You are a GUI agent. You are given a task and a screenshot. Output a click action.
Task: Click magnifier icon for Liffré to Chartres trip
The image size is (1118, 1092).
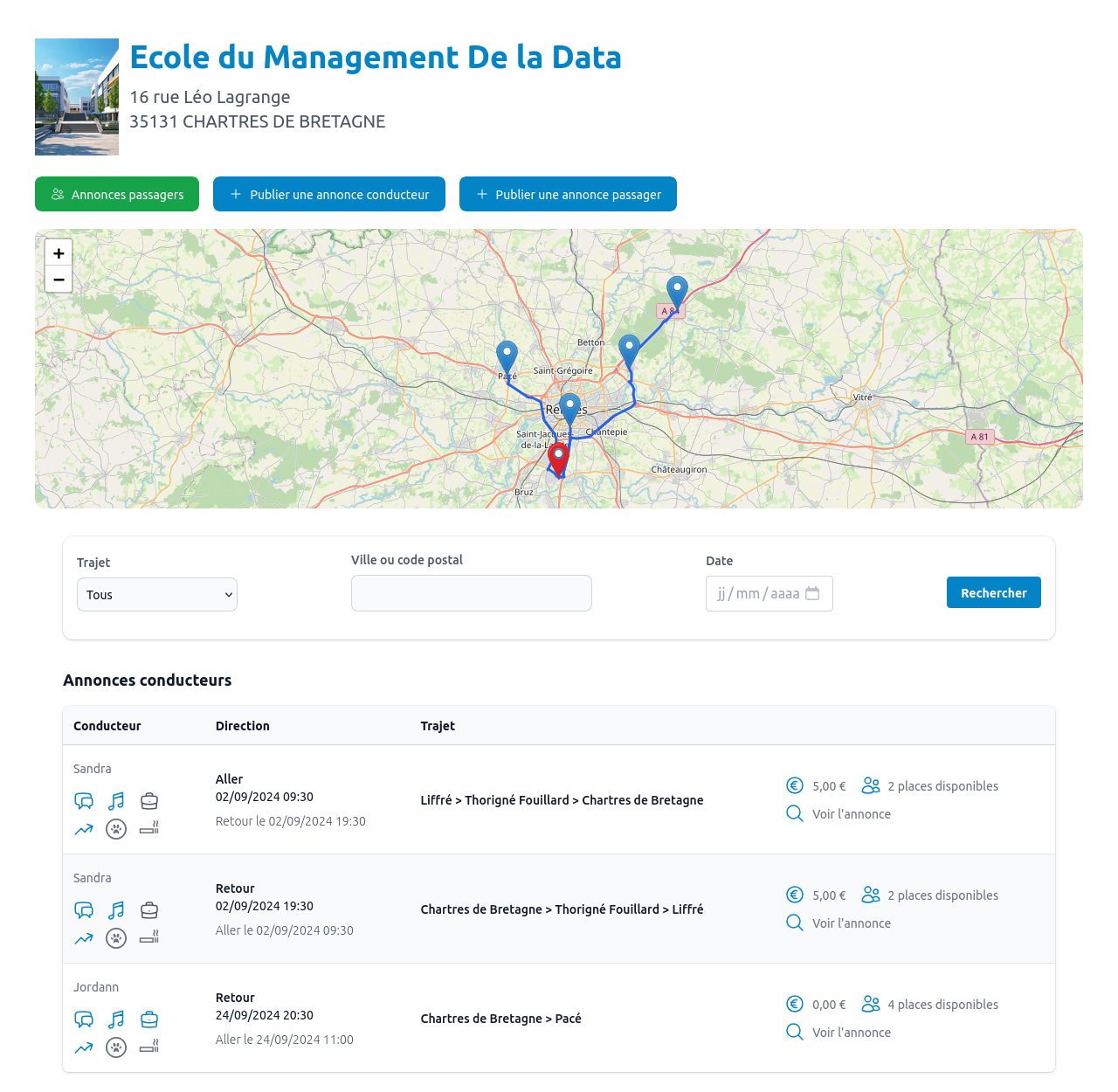795,814
